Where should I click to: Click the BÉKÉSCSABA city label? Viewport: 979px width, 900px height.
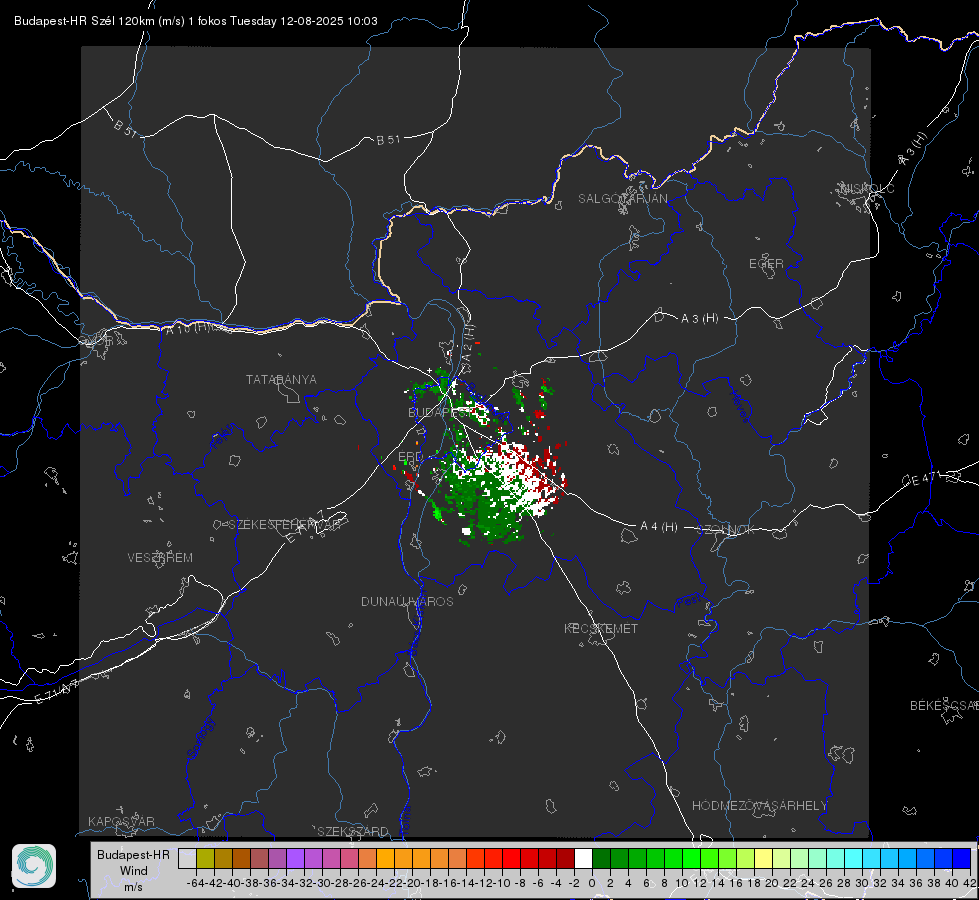tap(944, 705)
